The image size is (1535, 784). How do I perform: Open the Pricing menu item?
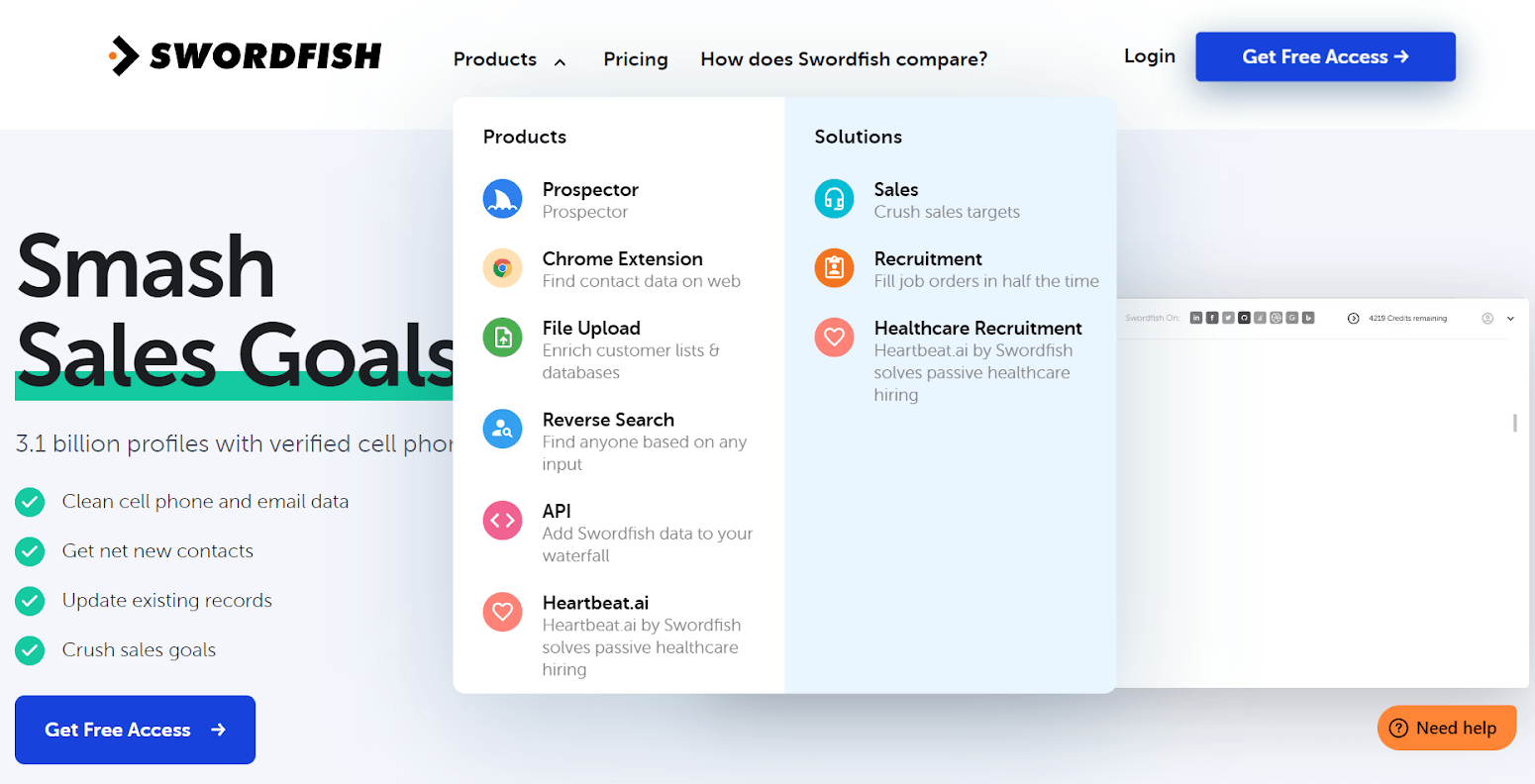636,59
